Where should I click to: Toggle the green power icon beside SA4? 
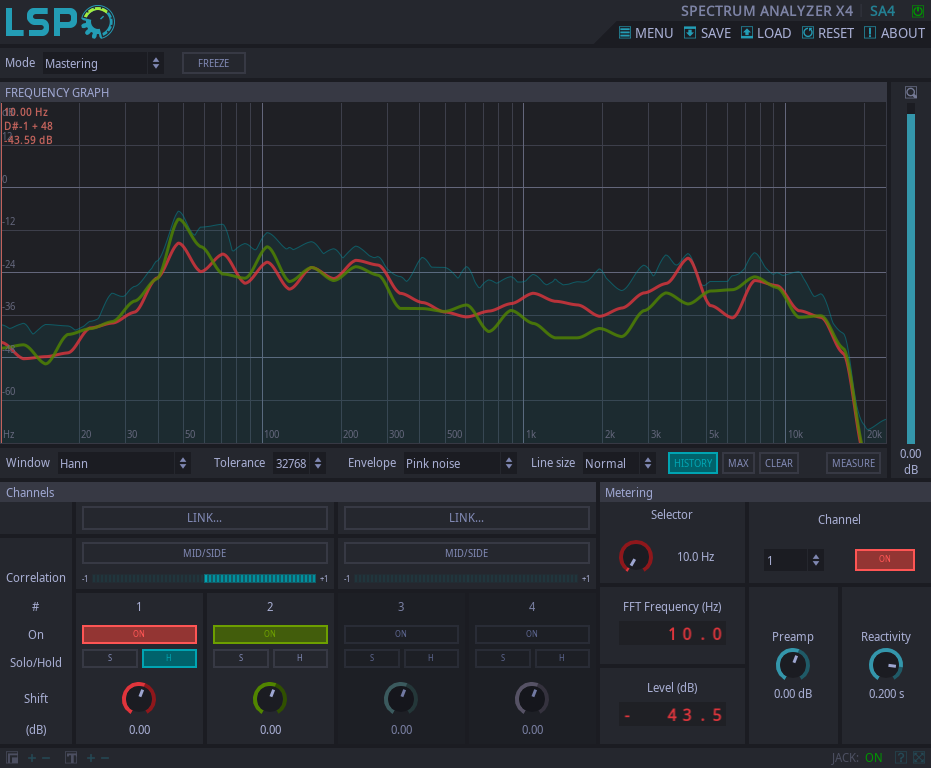coord(917,11)
